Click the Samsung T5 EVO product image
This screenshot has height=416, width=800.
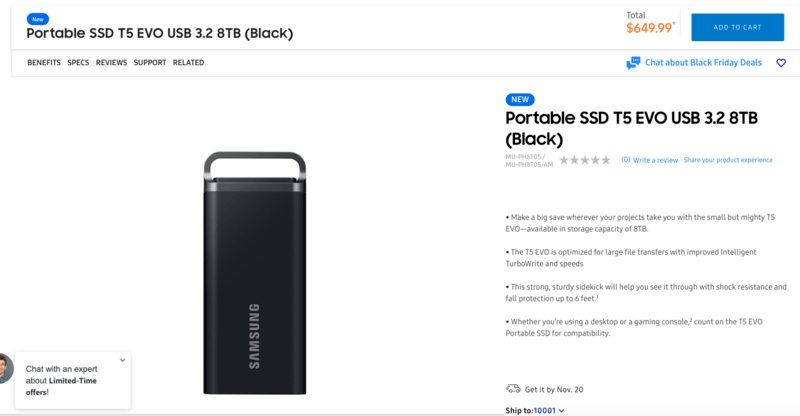(255, 273)
